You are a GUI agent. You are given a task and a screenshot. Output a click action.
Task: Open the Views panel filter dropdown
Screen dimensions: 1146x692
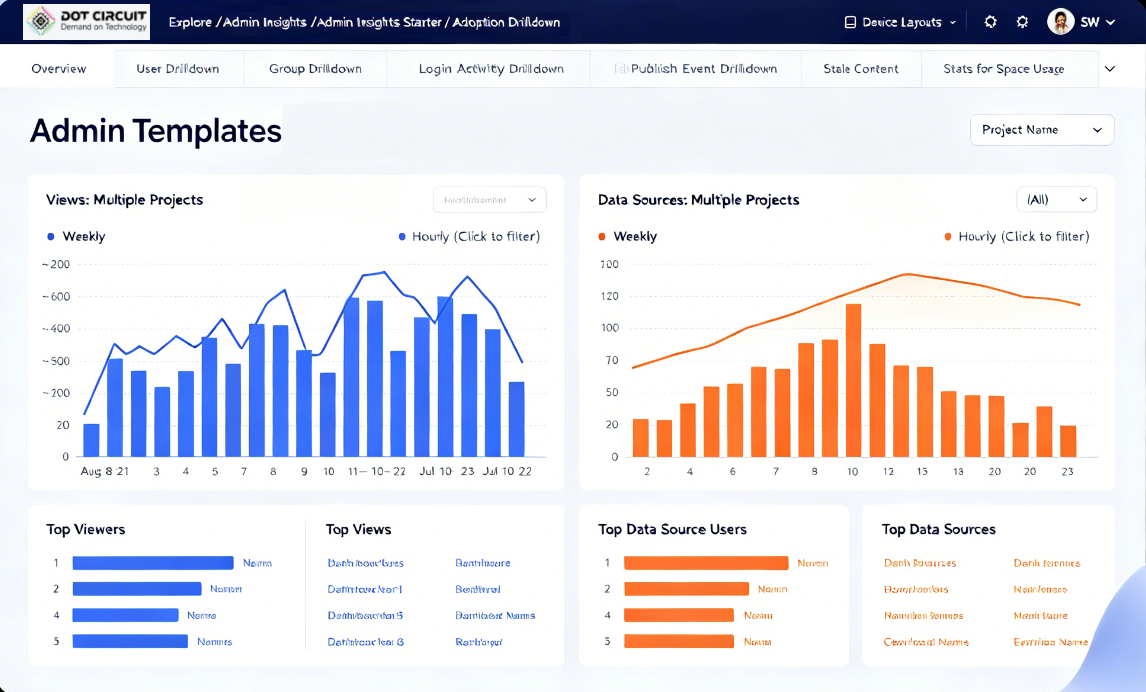490,199
